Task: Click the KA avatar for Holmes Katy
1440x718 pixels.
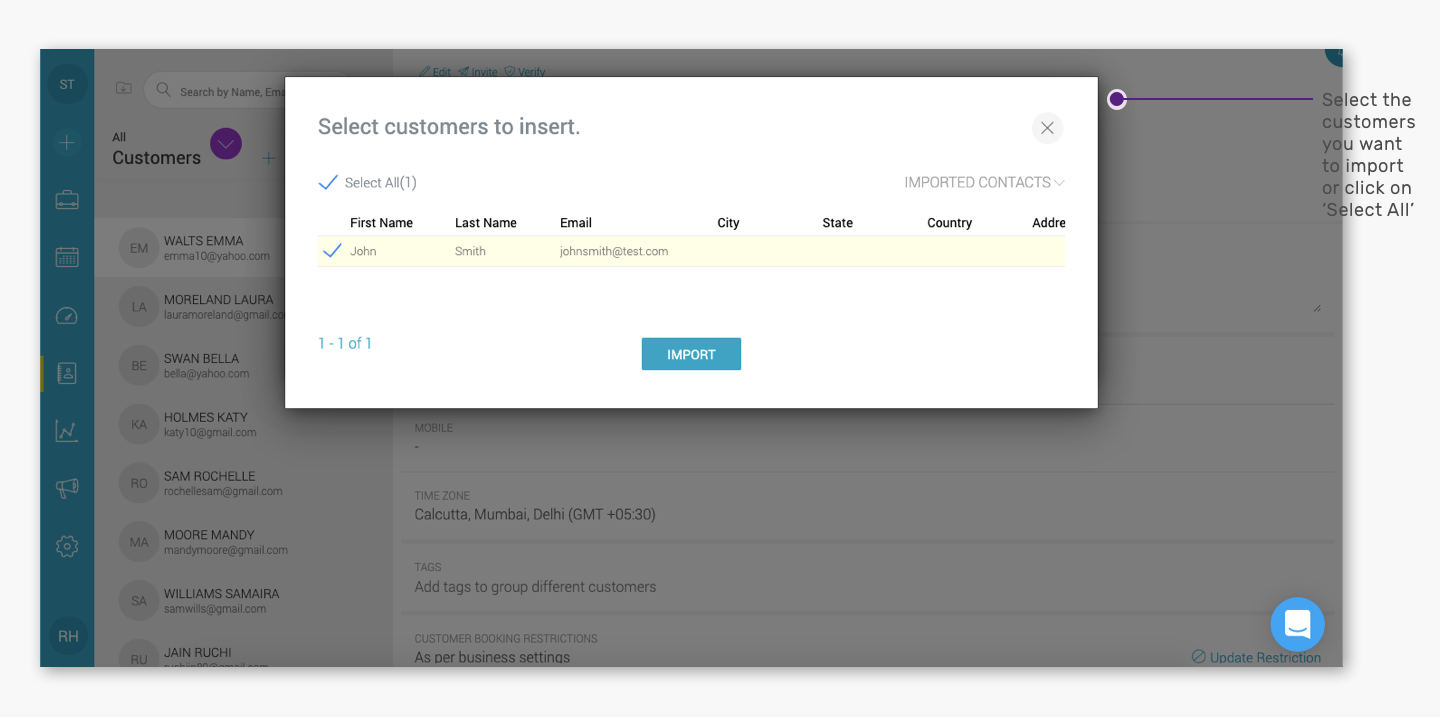Action: [139, 424]
